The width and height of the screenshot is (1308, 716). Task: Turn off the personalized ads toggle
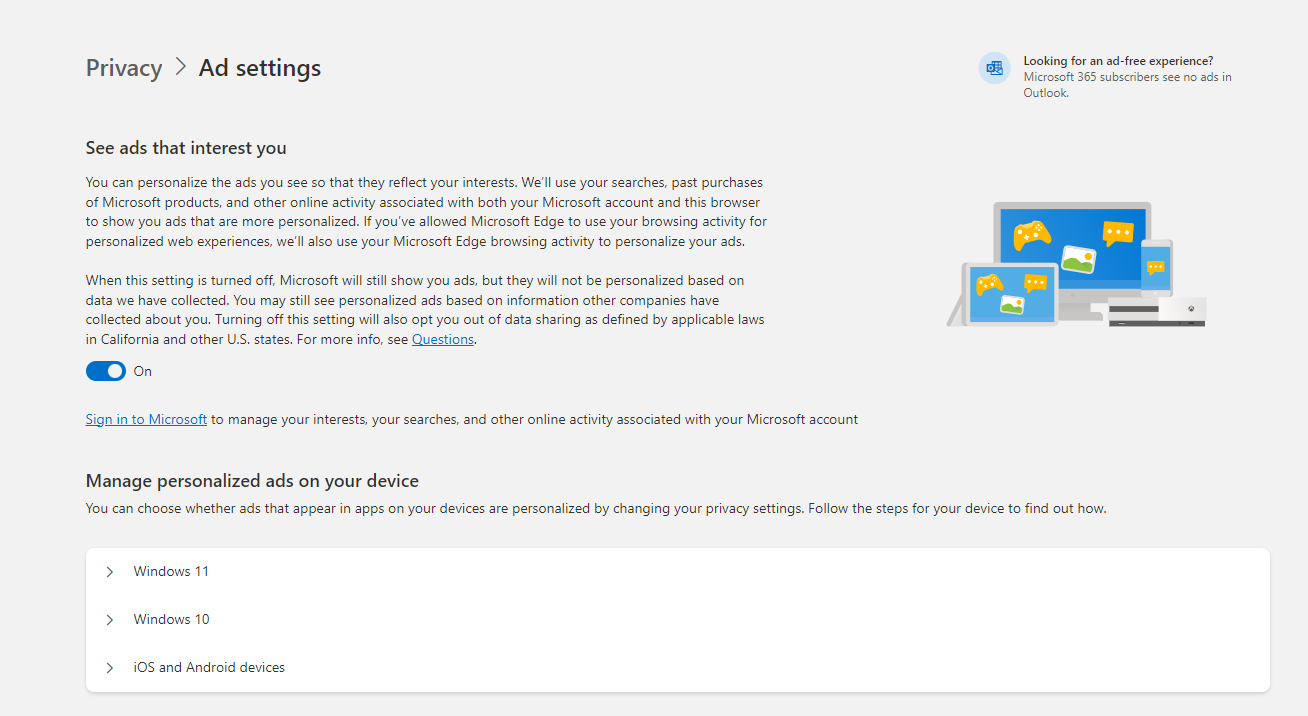[x=105, y=370]
